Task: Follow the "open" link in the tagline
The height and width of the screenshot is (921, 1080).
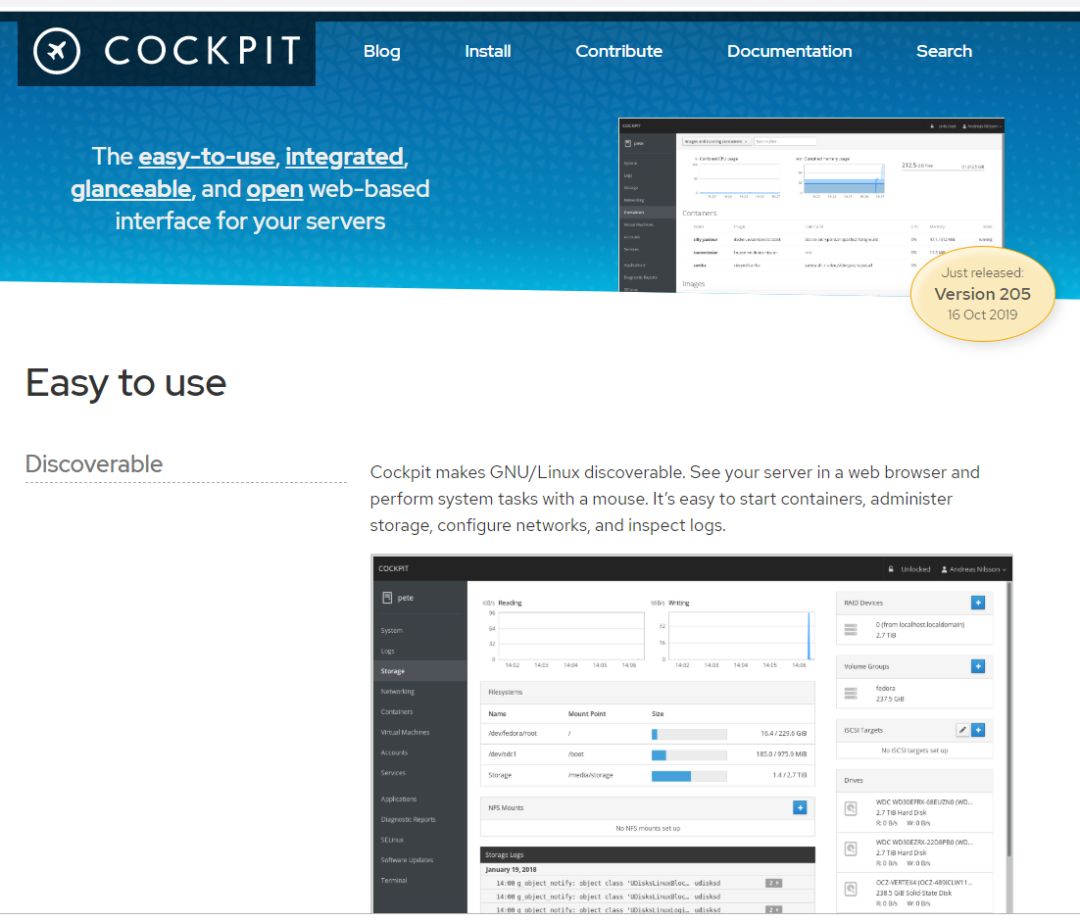Action: coord(275,189)
